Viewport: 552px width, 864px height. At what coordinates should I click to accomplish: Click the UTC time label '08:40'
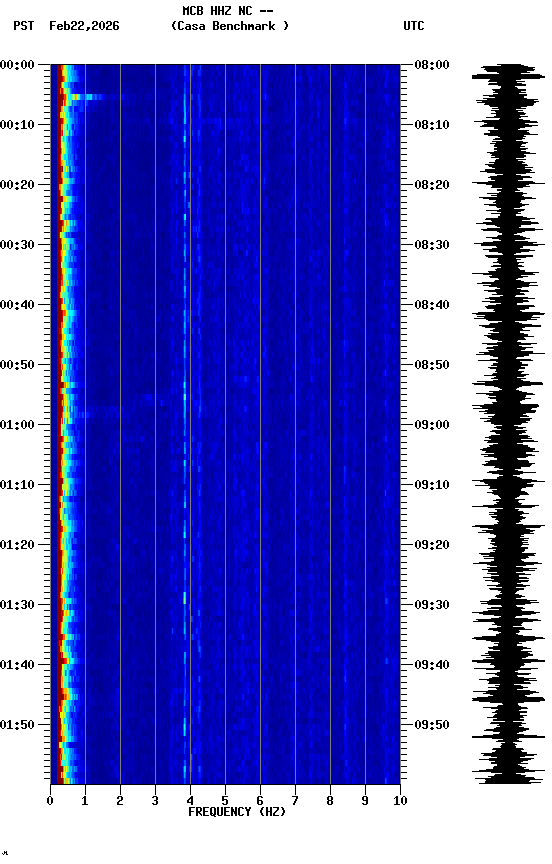[432, 305]
